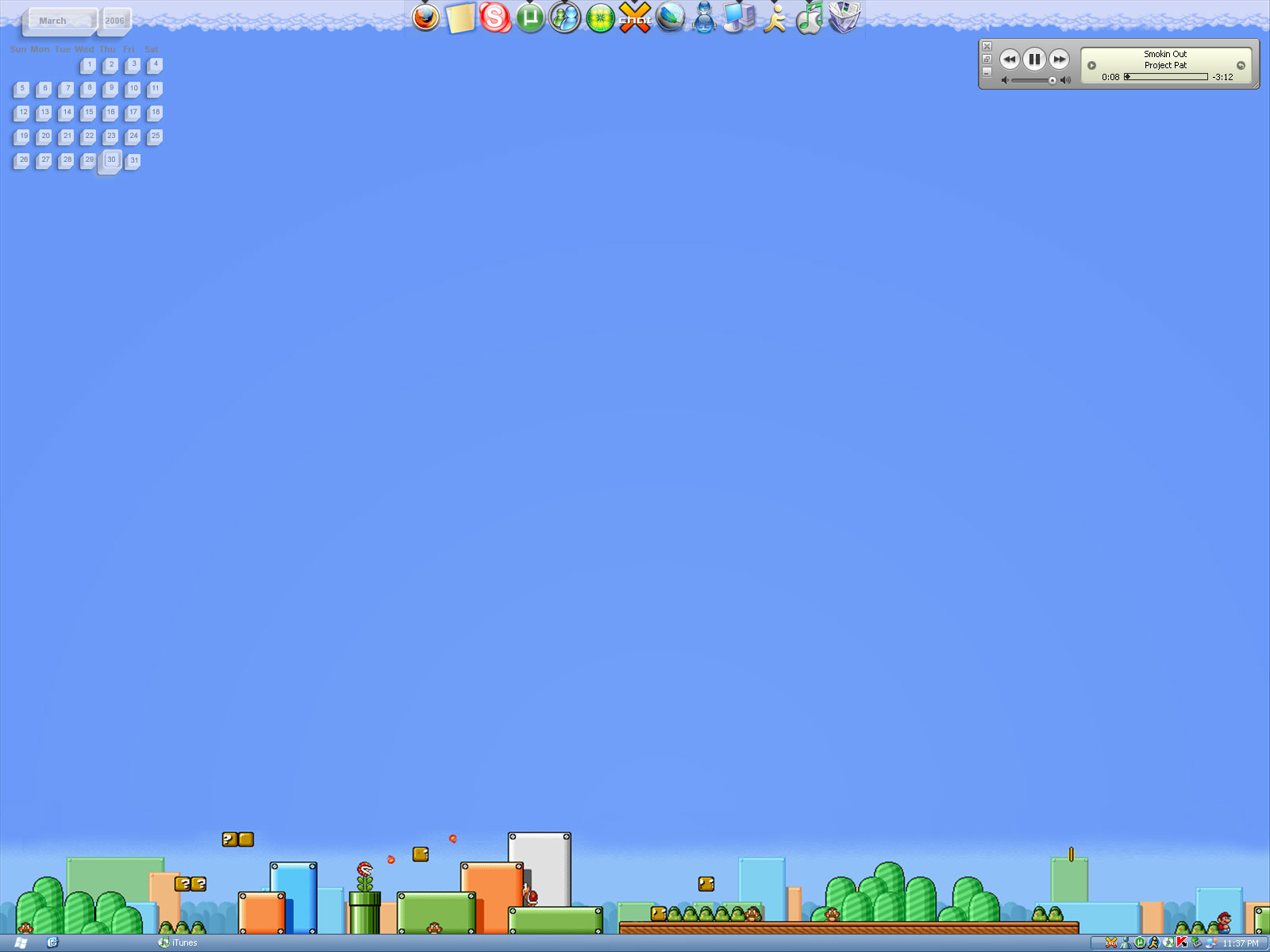Image resolution: width=1270 pixels, height=952 pixels.
Task: Open My Computer from the dock
Action: [x=740, y=17]
